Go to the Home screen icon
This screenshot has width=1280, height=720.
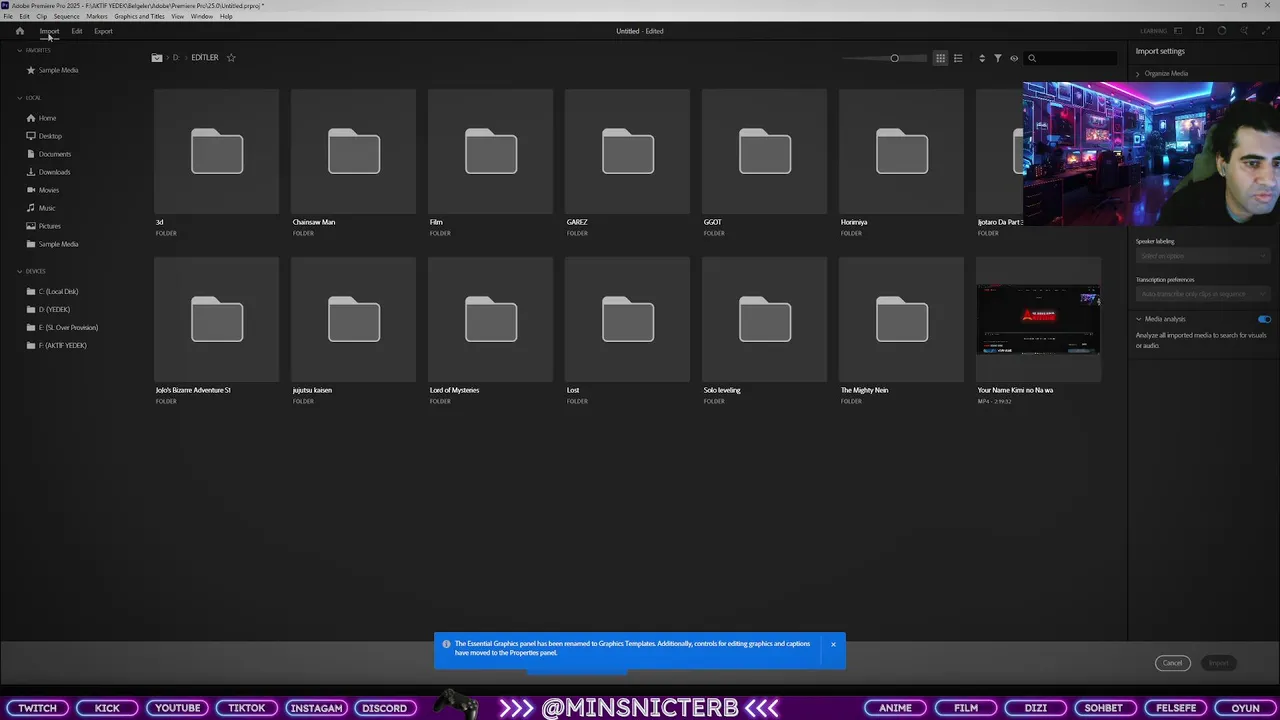19,31
